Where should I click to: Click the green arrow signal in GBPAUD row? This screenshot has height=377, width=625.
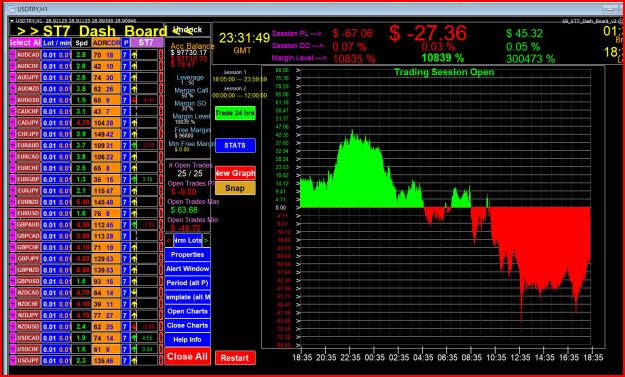coord(134,225)
